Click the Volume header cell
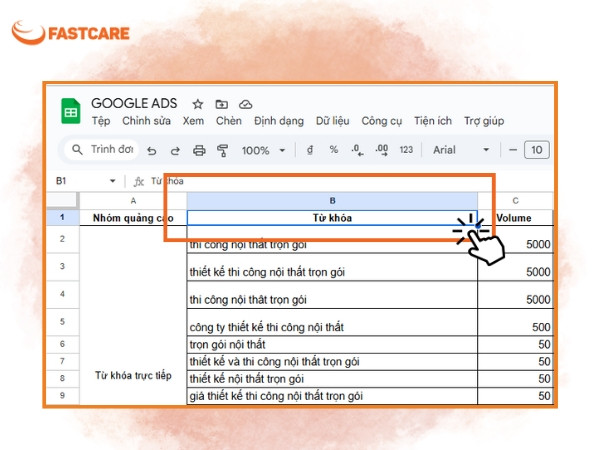Viewport: 600px width, 450px height. pyautogui.click(x=515, y=218)
